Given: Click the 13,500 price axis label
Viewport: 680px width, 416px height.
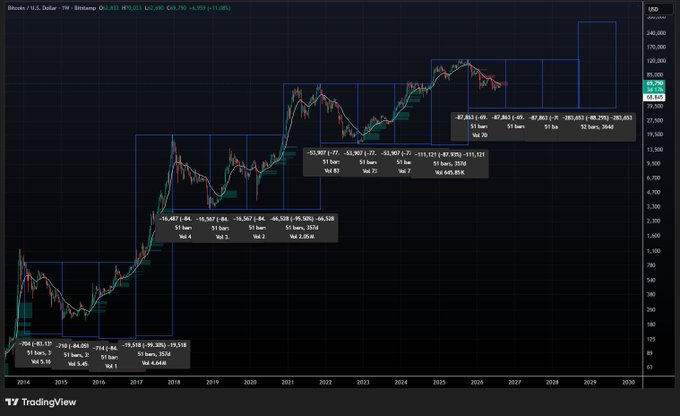Looking at the screenshot, I should point(655,150).
